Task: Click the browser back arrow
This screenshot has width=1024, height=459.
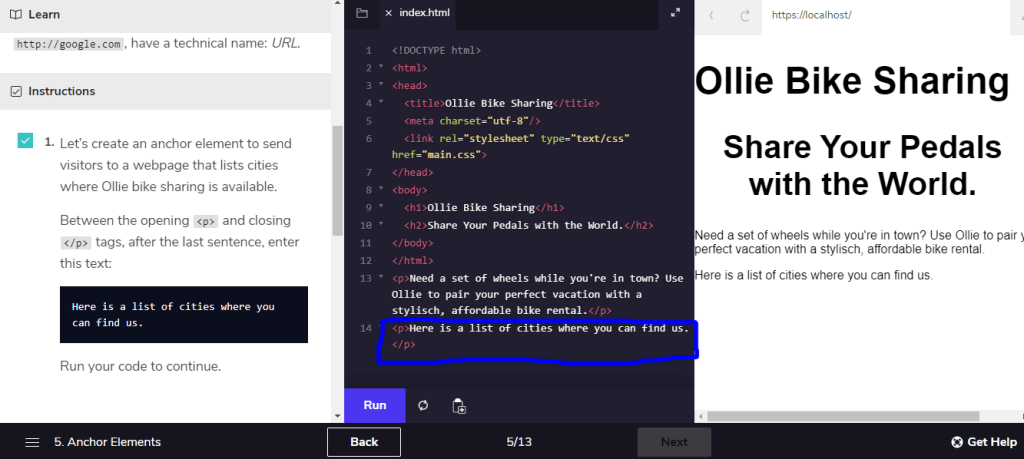Action: [x=712, y=15]
